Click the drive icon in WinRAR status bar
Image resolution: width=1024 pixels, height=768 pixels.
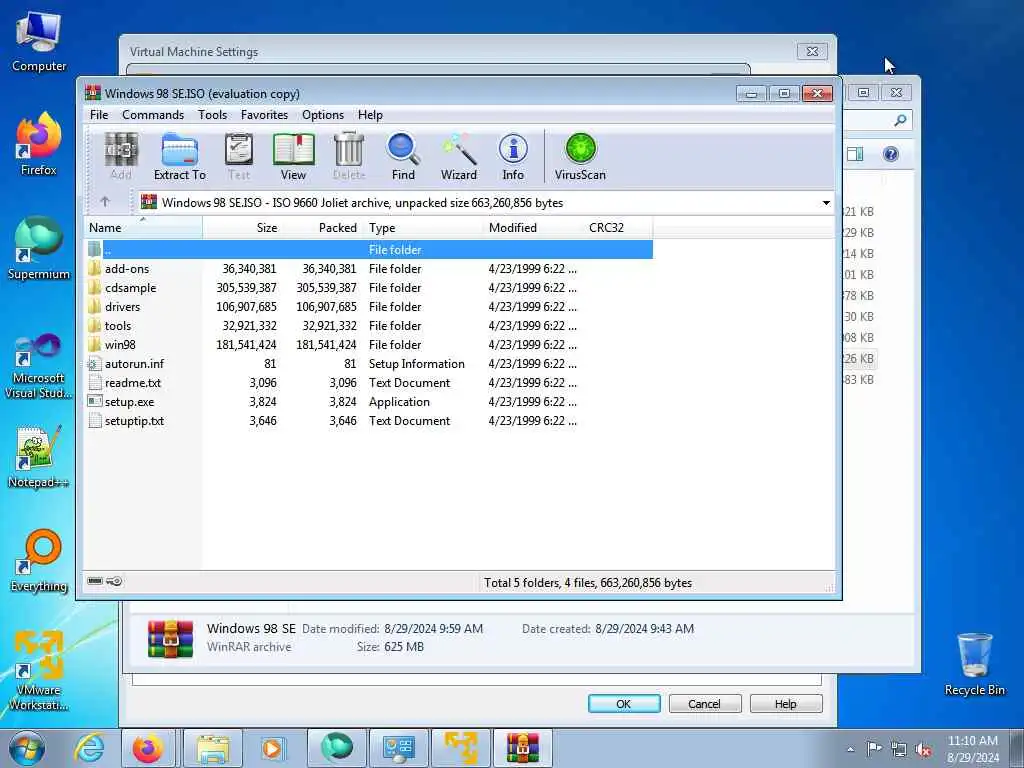pos(95,581)
